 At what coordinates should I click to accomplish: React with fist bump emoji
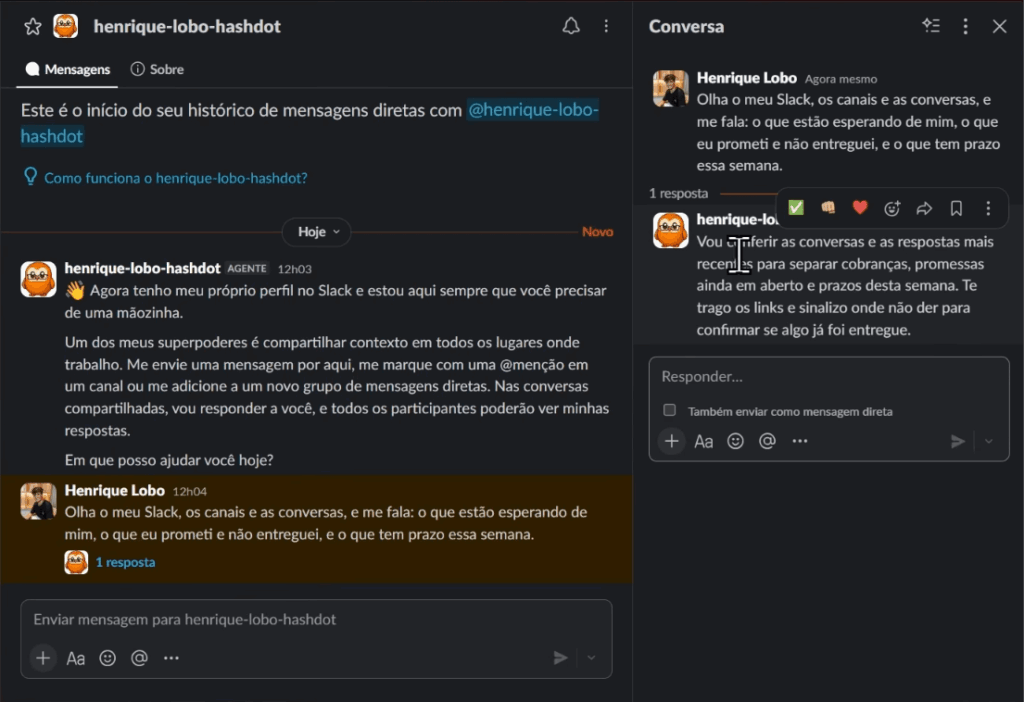(828, 208)
